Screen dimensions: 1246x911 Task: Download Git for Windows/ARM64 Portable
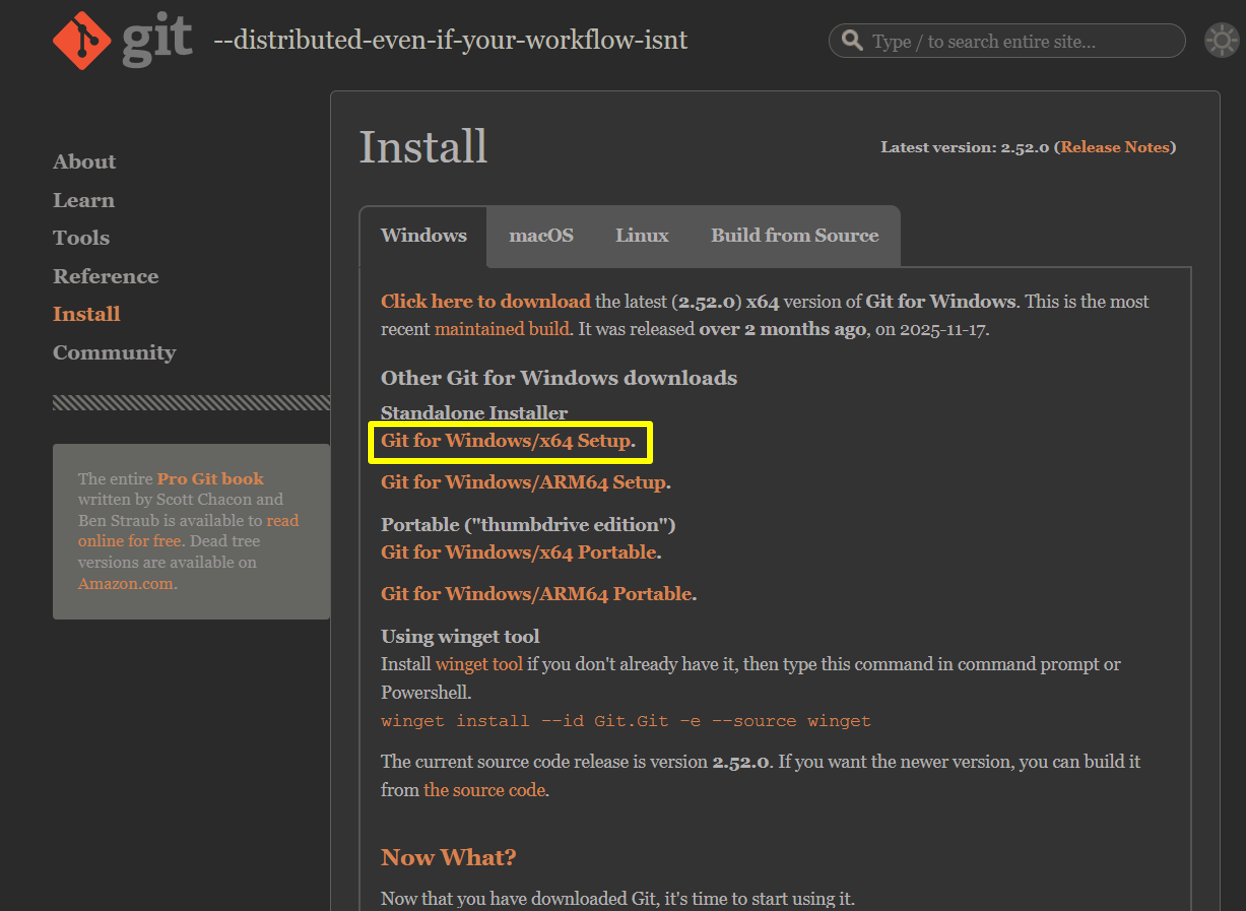pos(536,594)
